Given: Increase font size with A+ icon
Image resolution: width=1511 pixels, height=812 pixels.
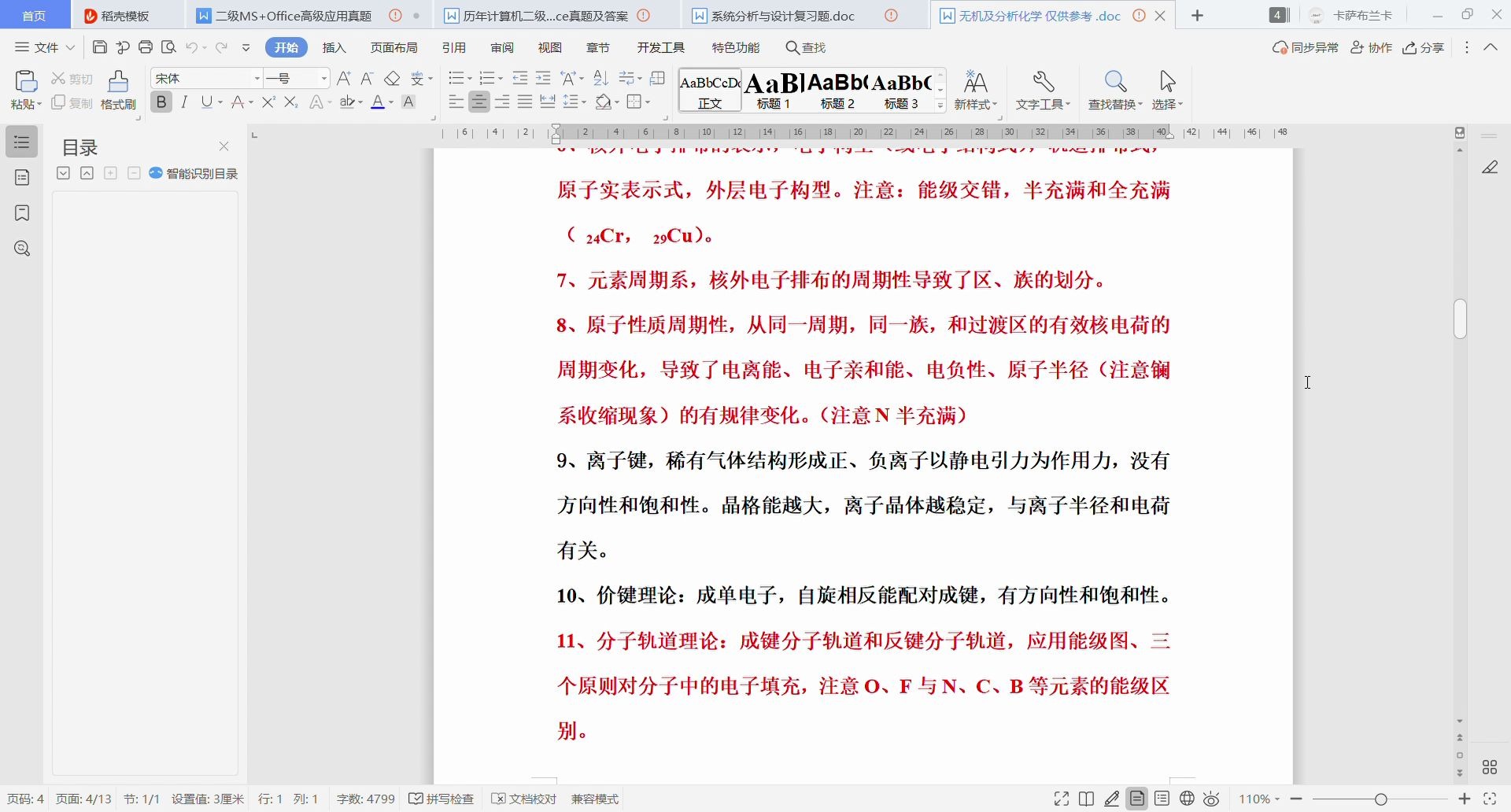Looking at the screenshot, I should point(344,79).
